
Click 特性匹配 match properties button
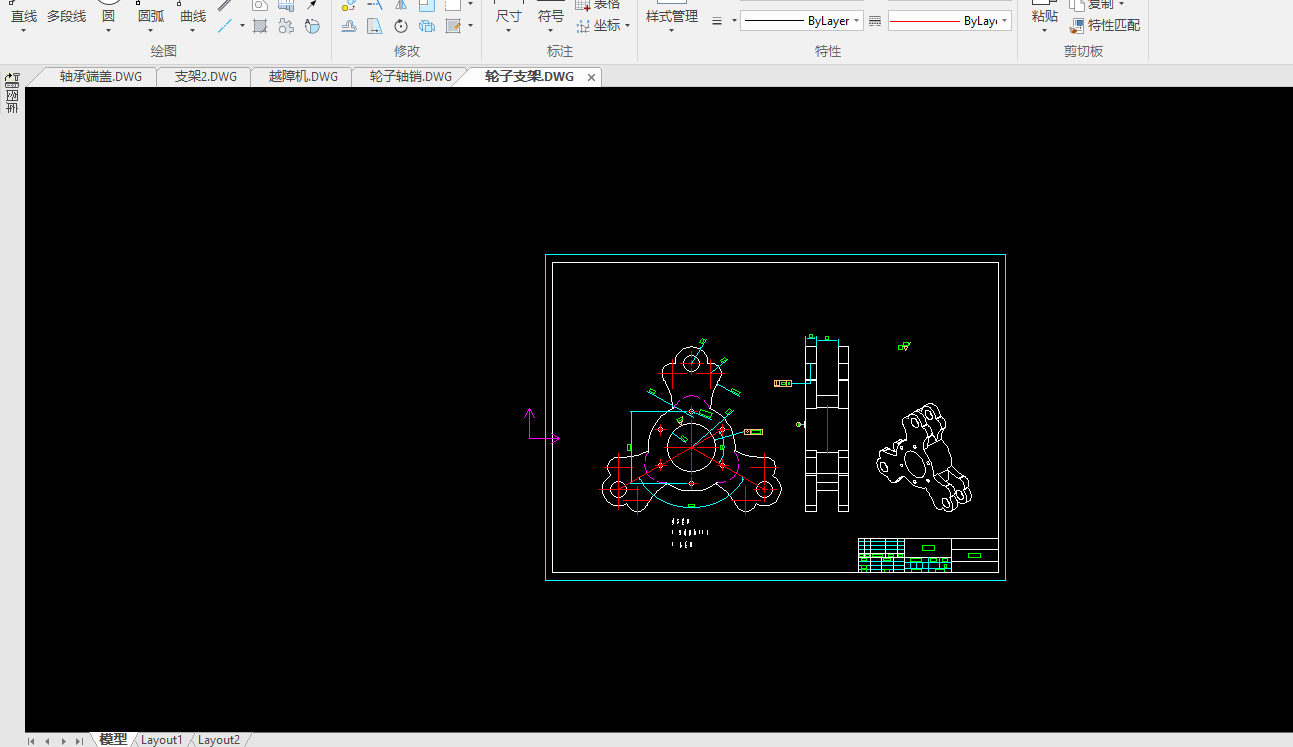pyautogui.click(x=1105, y=26)
